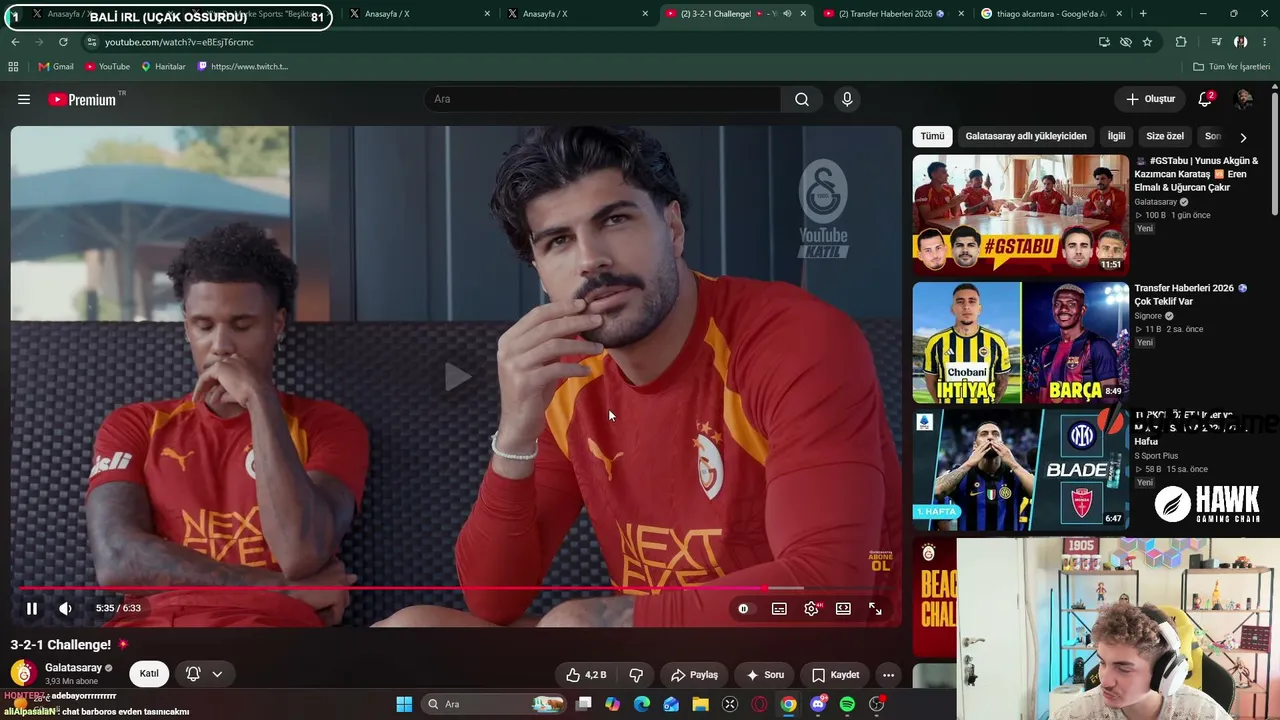
Task: Open the Twitch bookmark
Action: pos(243,66)
